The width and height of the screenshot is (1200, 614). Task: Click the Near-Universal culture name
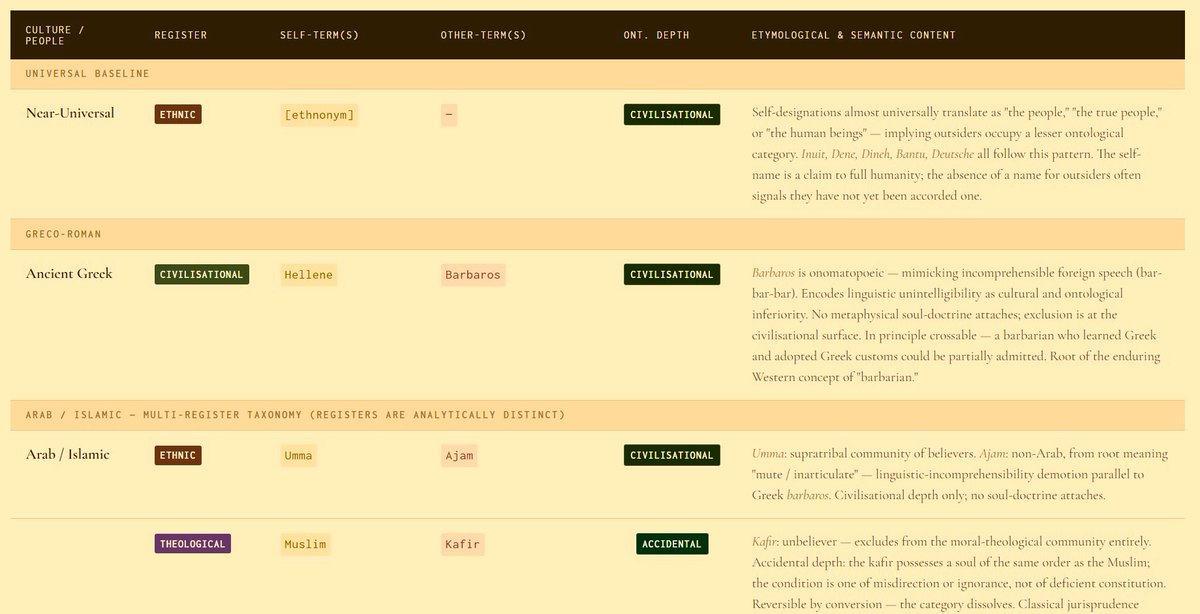point(70,113)
